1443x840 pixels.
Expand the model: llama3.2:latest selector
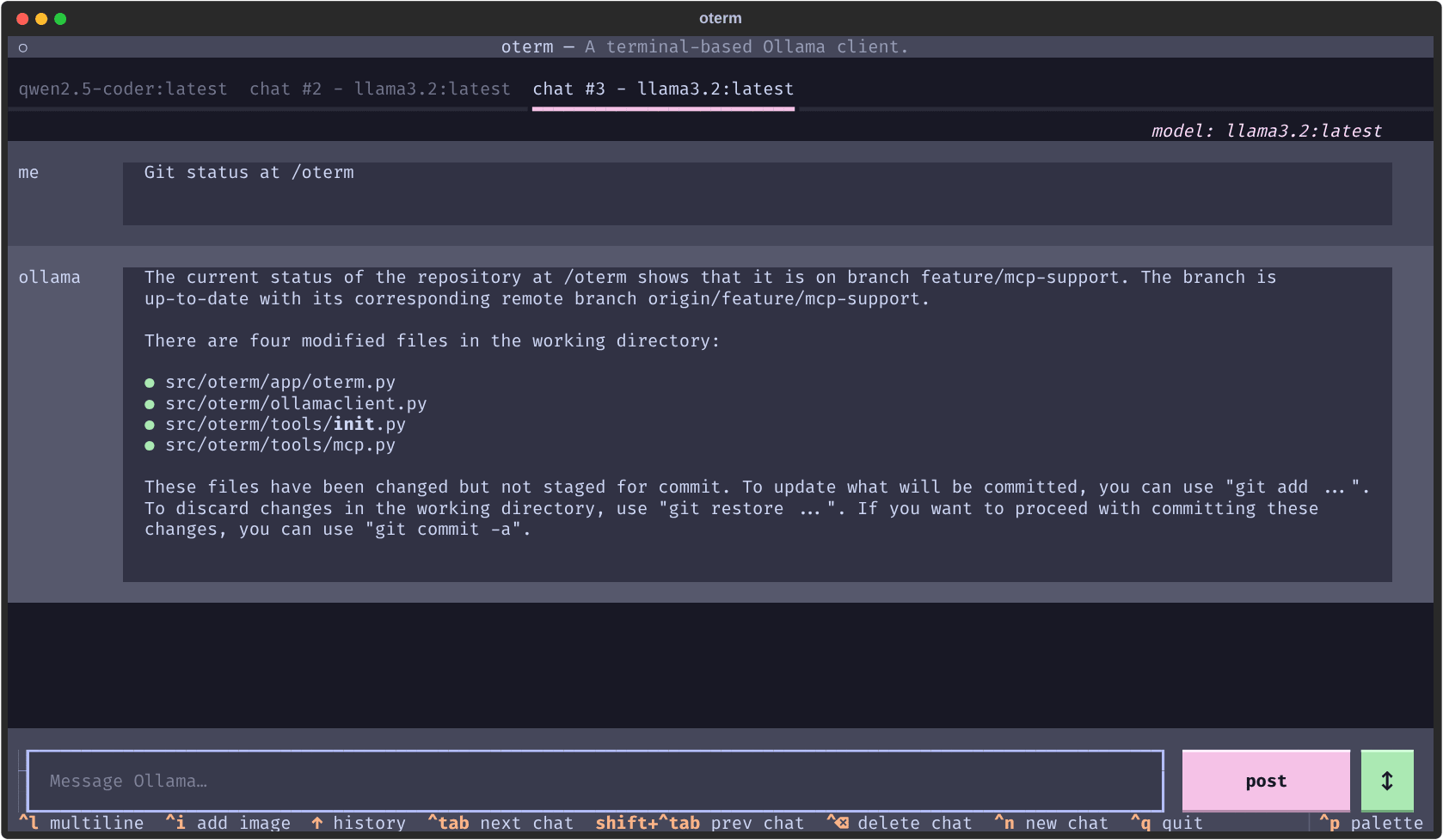pyautogui.click(x=1267, y=131)
